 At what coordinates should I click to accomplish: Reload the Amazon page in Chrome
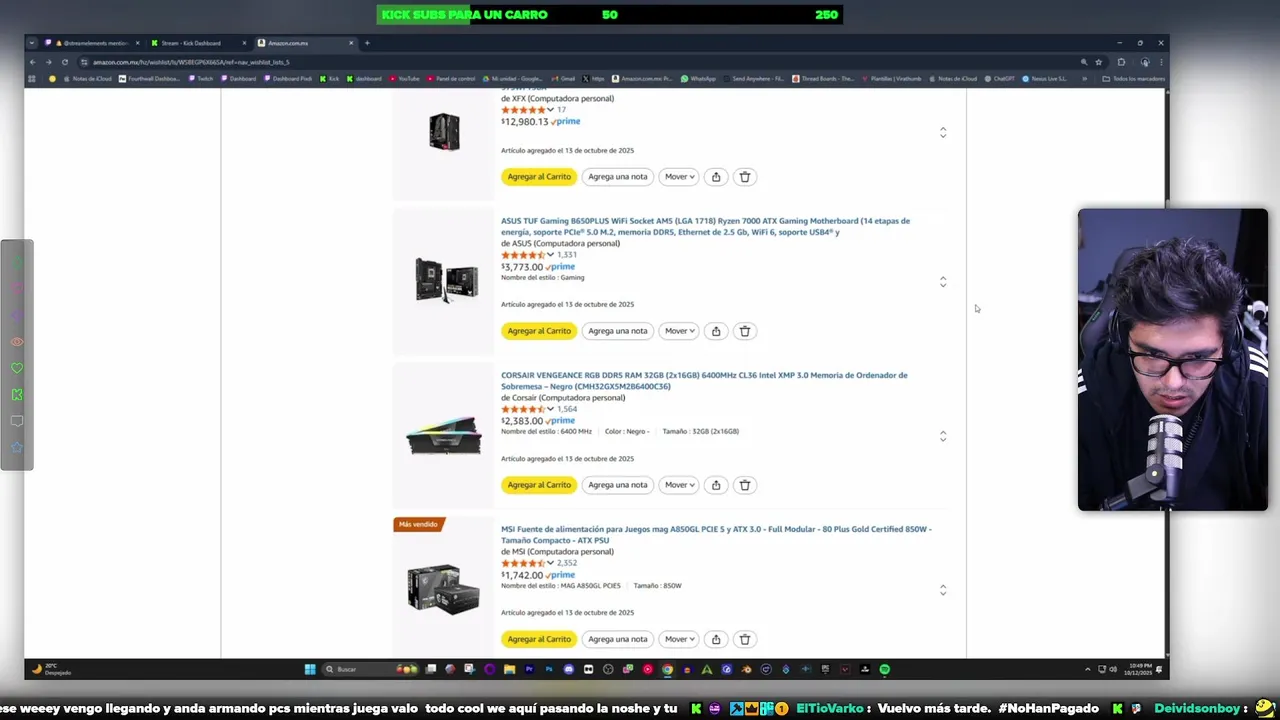(65, 62)
